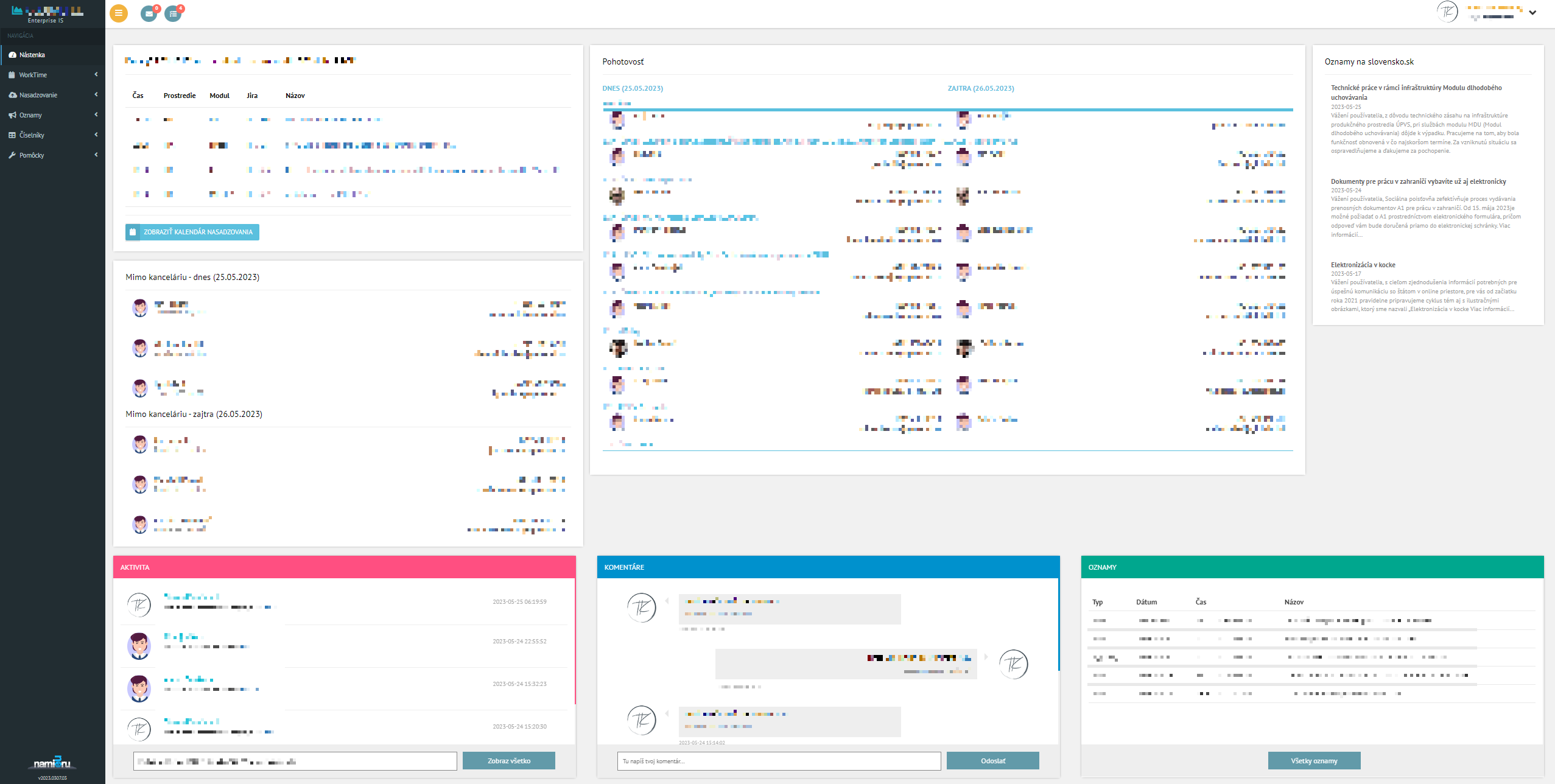Click the Nasadzovanie cloud upload icon
The image size is (1555, 784).
(x=12, y=95)
